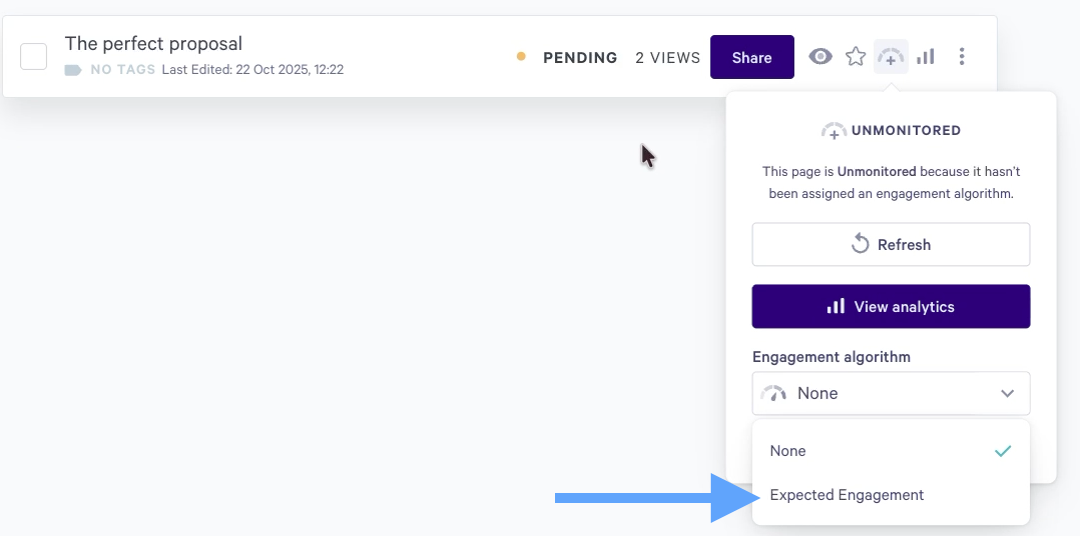1080x536 pixels.
Task: Click the engagement gauge icon in row
Action: (891, 56)
